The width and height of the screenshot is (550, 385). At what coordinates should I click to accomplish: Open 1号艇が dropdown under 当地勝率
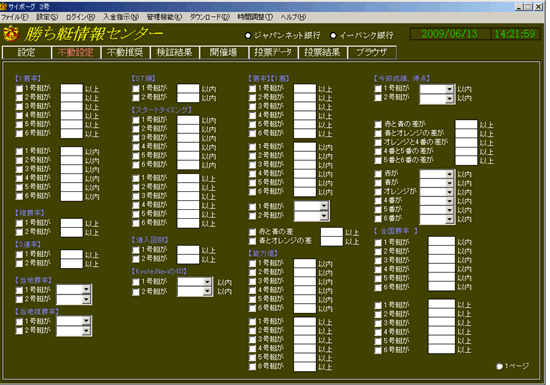[x=86, y=290]
